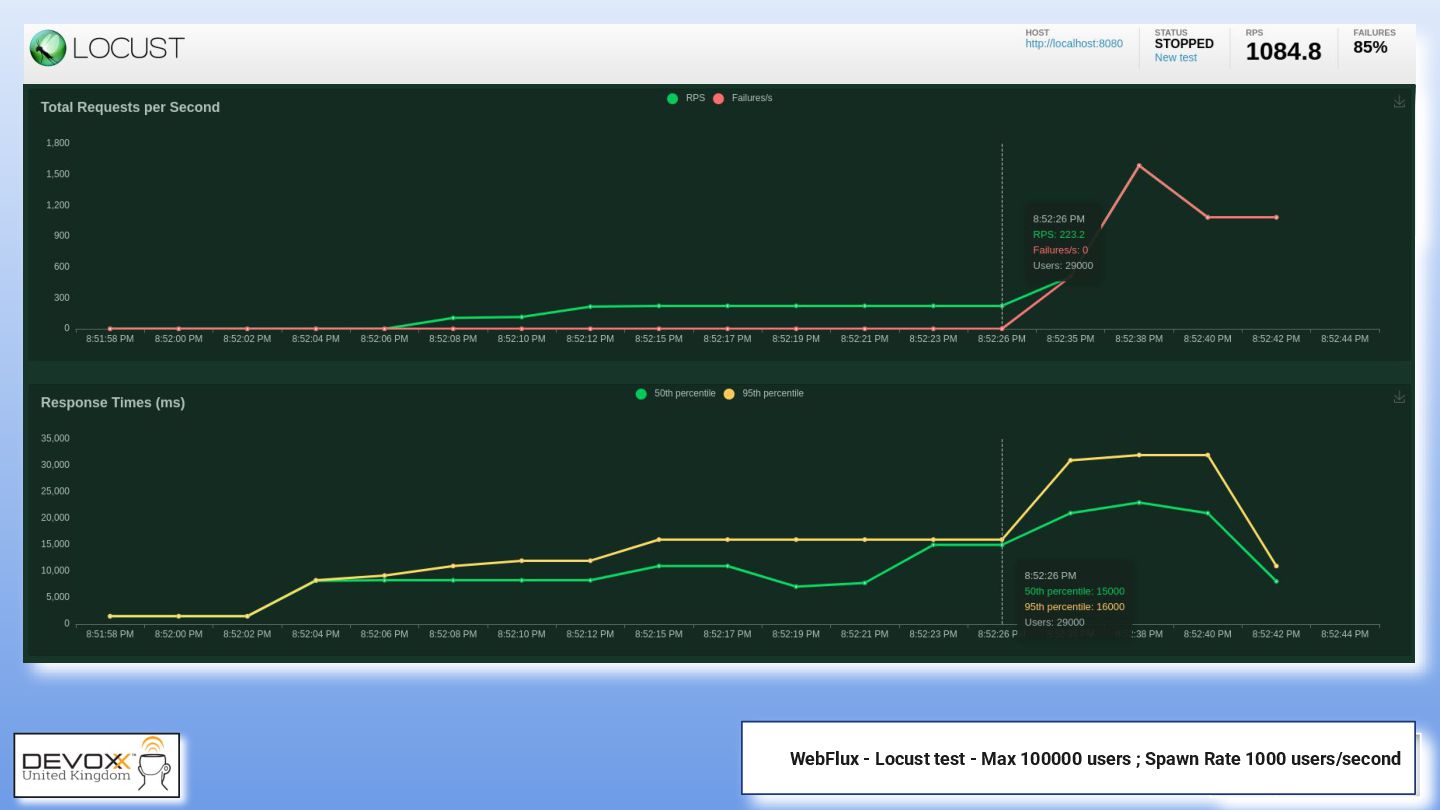
Task: Toggle the 95th percentile legend
Action: [x=763, y=393]
